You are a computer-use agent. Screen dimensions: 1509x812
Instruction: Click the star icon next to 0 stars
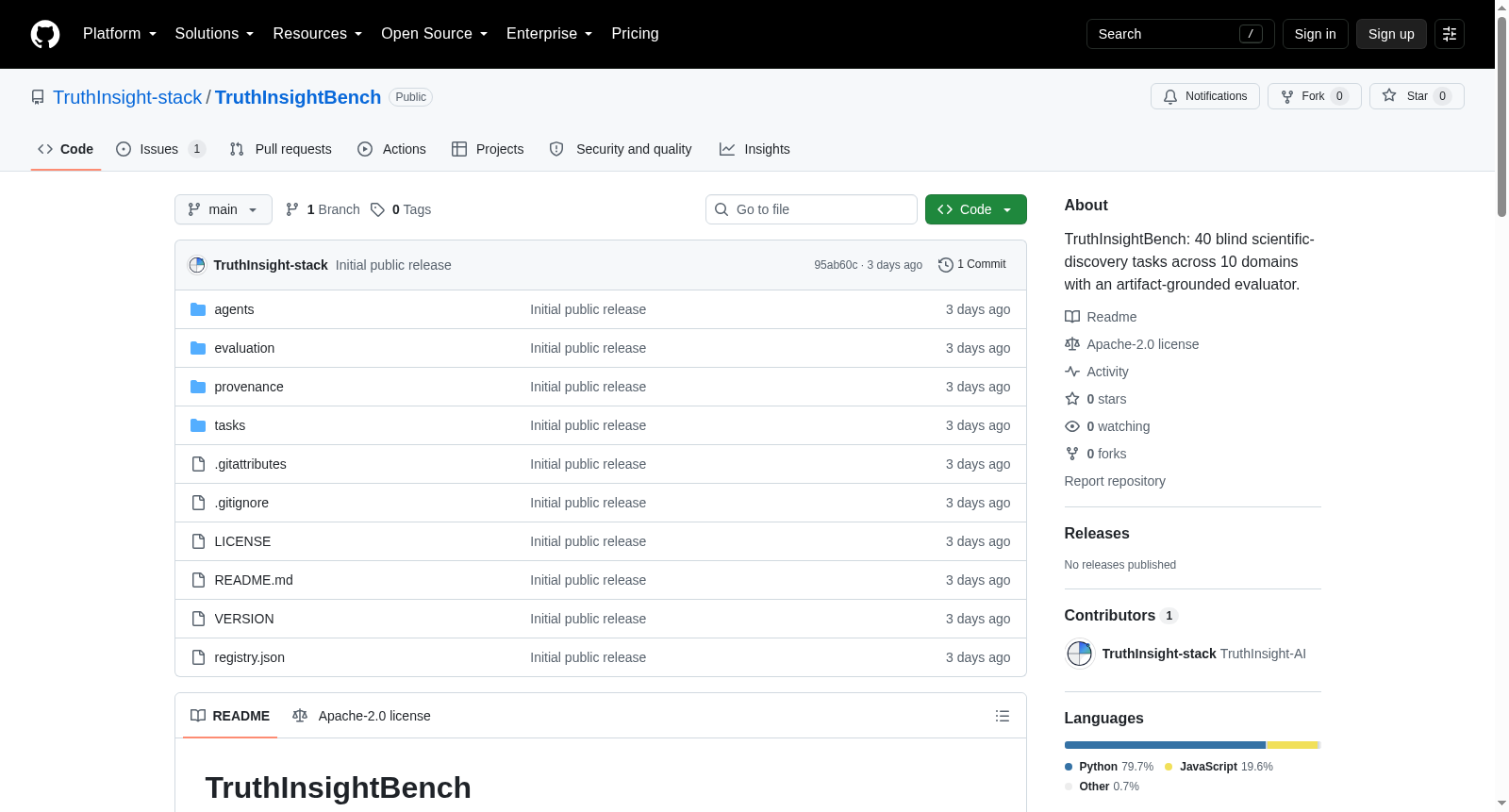(1072, 399)
